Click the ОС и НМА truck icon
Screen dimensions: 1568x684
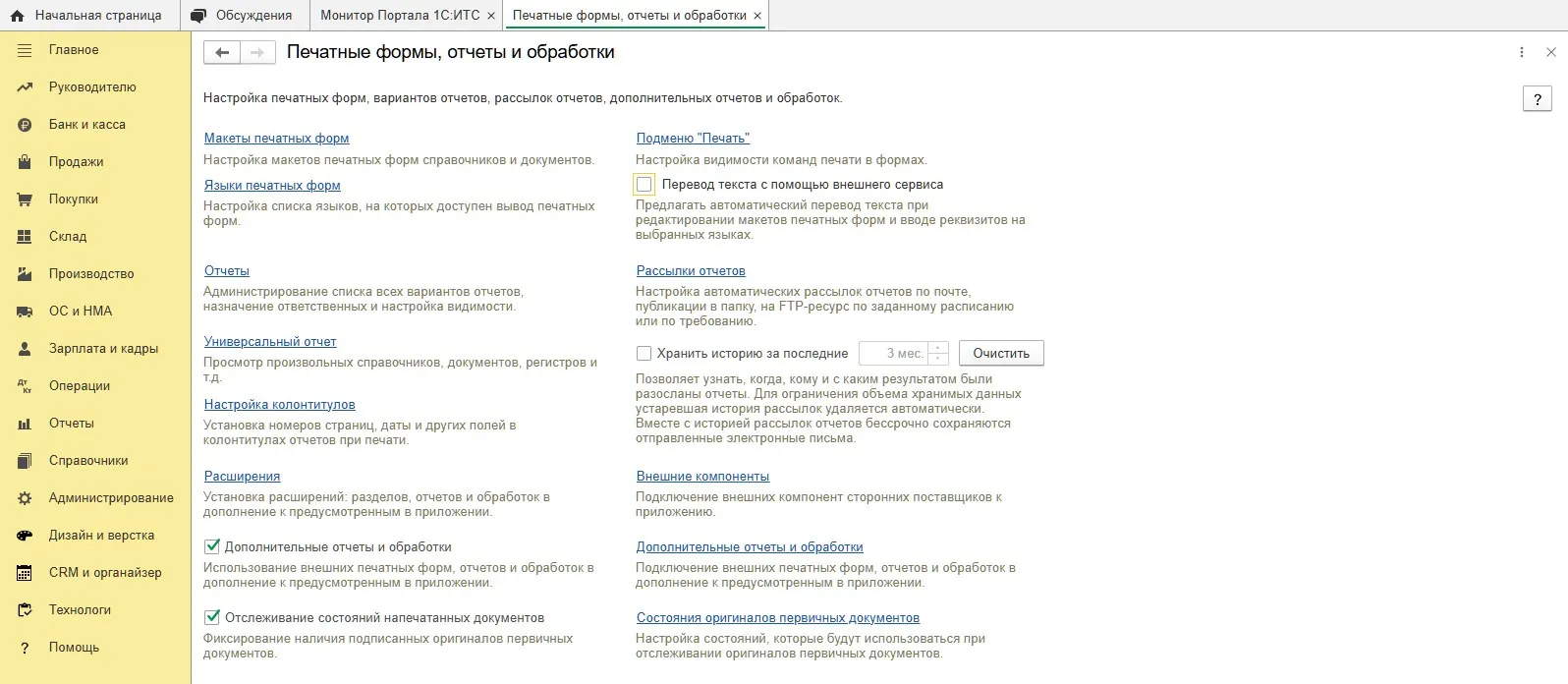point(26,312)
